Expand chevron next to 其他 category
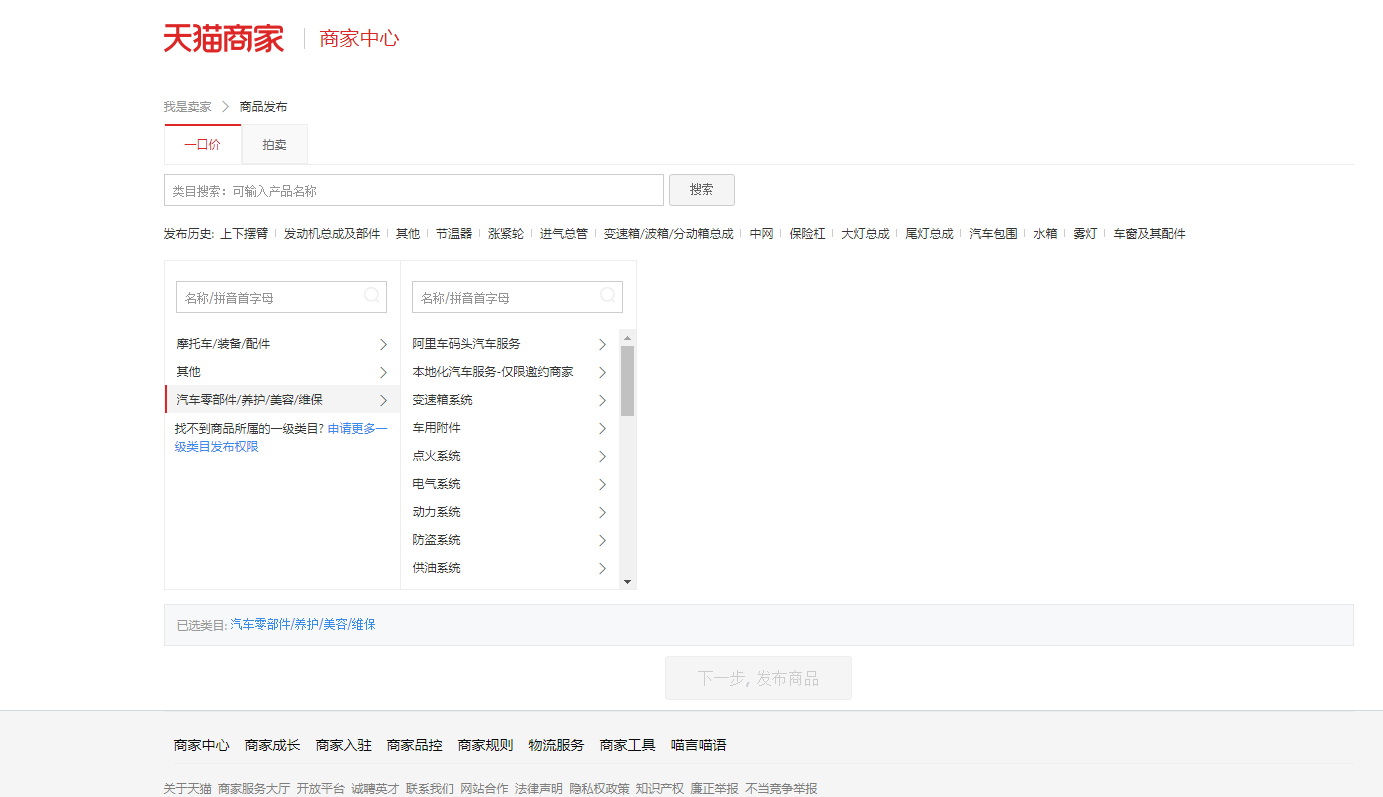Screen dimensions: 1383x797 coord(383,372)
